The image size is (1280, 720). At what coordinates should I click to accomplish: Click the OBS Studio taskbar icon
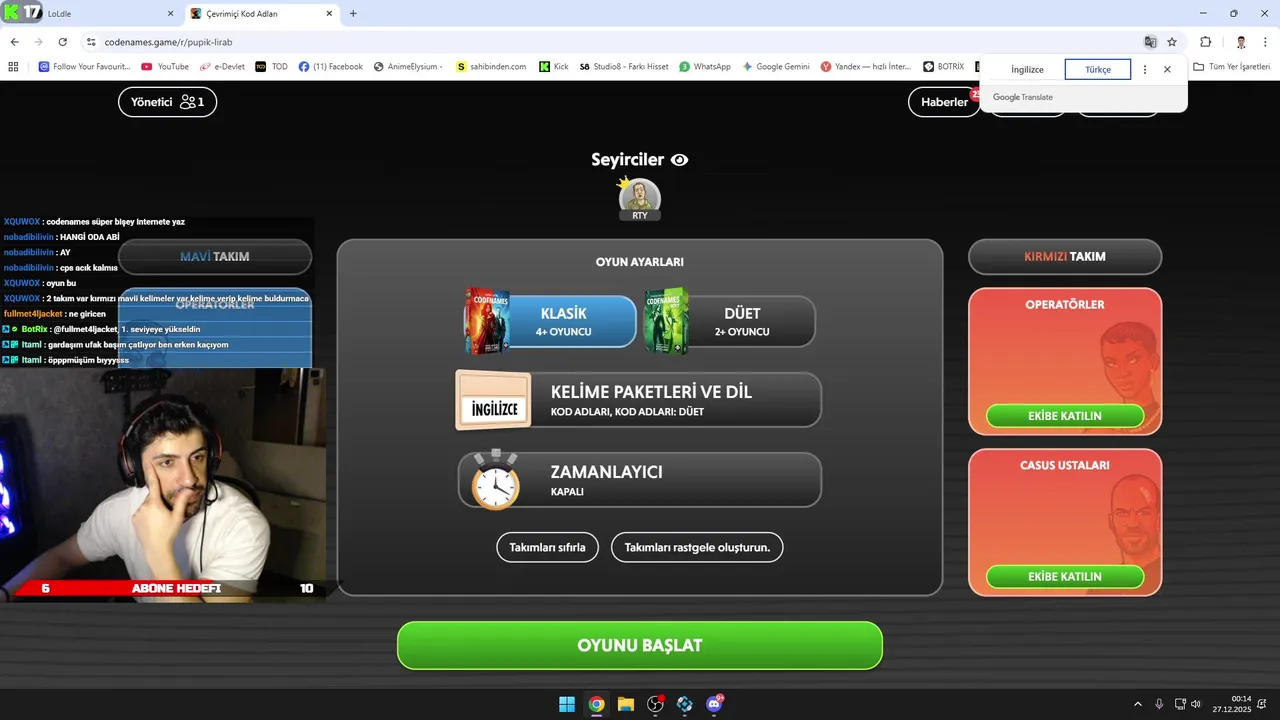(x=656, y=704)
